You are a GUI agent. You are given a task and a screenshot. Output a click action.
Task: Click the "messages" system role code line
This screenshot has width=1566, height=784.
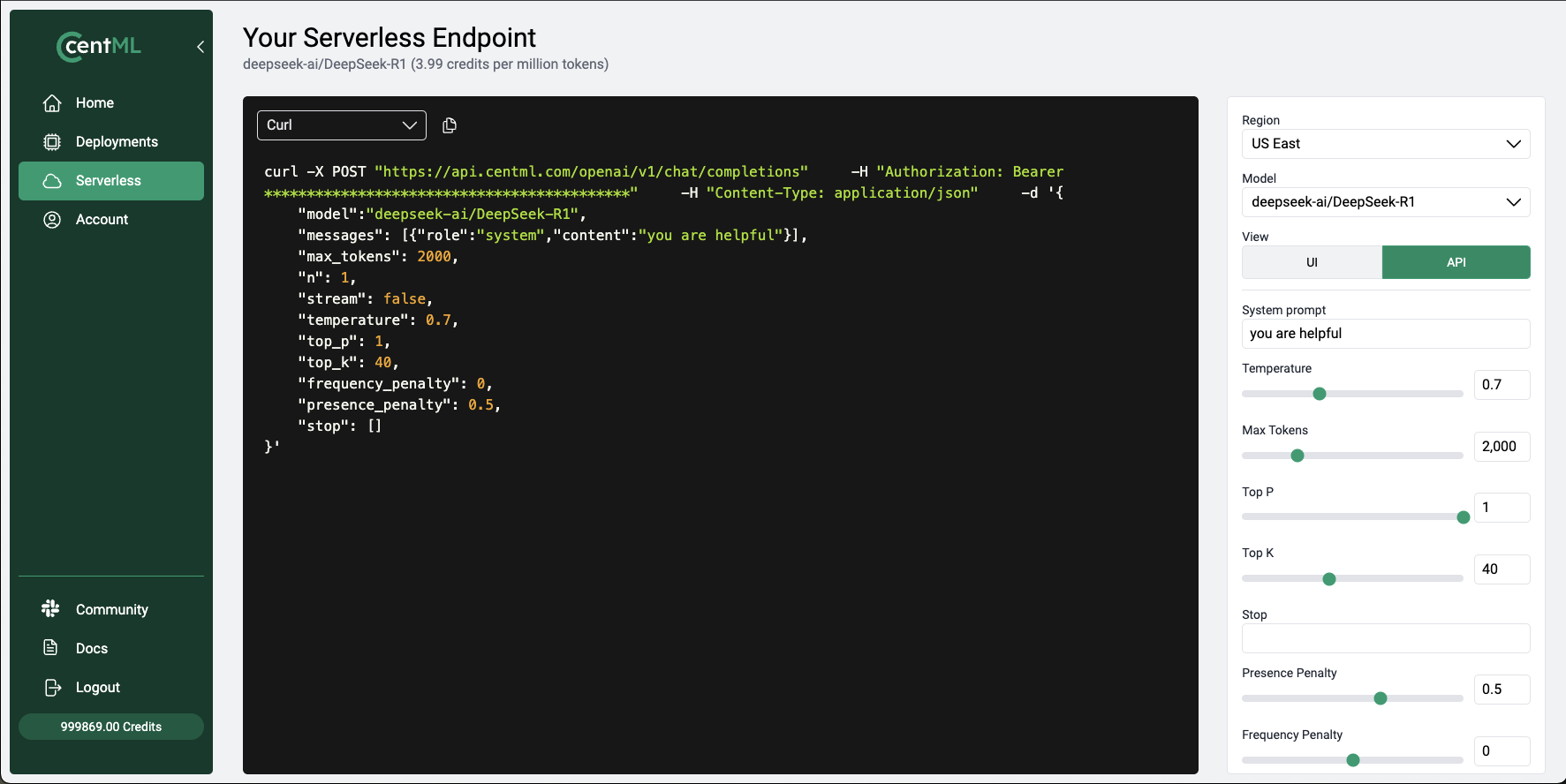point(553,236)
